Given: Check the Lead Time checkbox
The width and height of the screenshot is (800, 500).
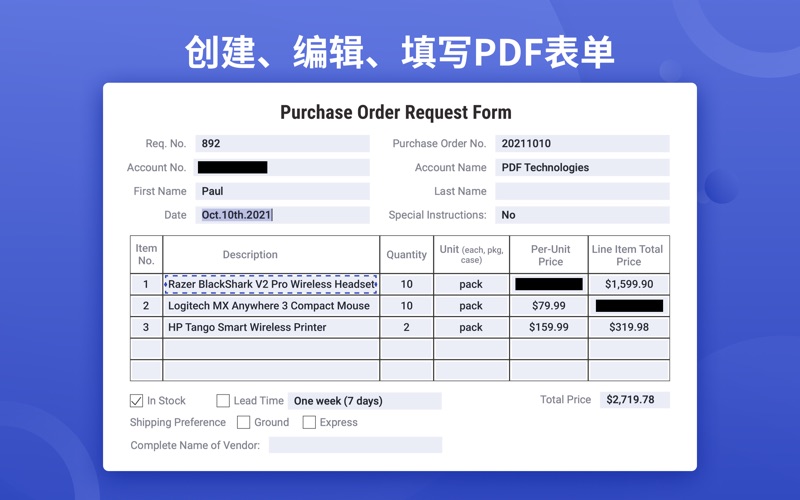Looking at the screenshot, I should click(223, 401).
